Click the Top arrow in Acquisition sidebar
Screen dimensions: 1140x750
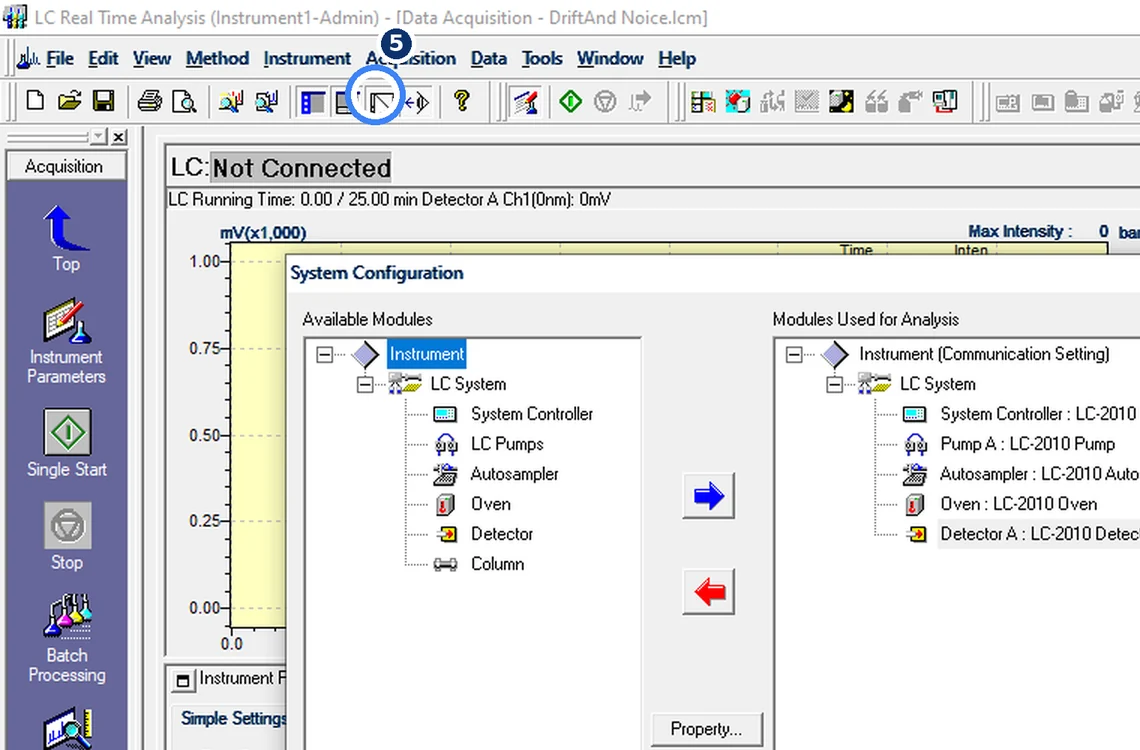[66, 238]
